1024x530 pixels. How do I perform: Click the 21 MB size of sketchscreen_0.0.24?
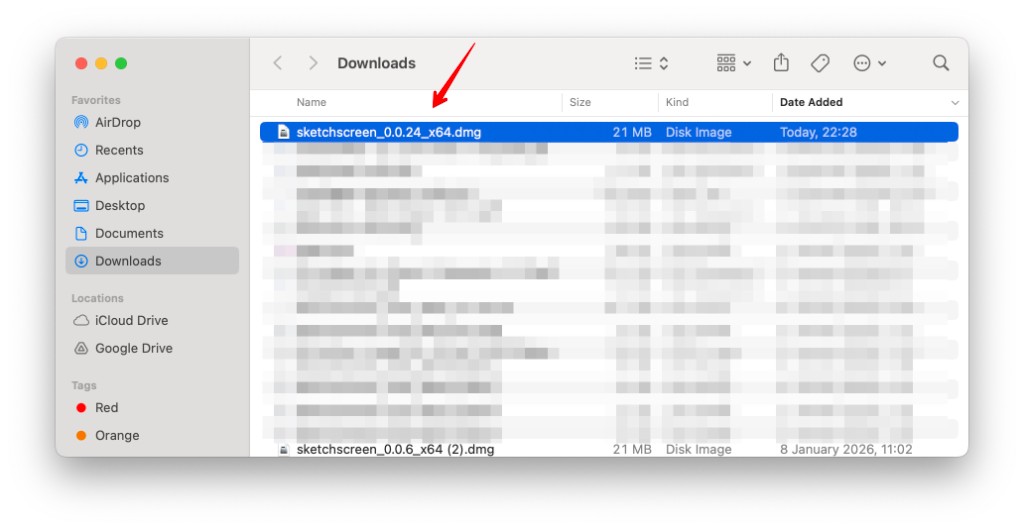pos(632,132)
